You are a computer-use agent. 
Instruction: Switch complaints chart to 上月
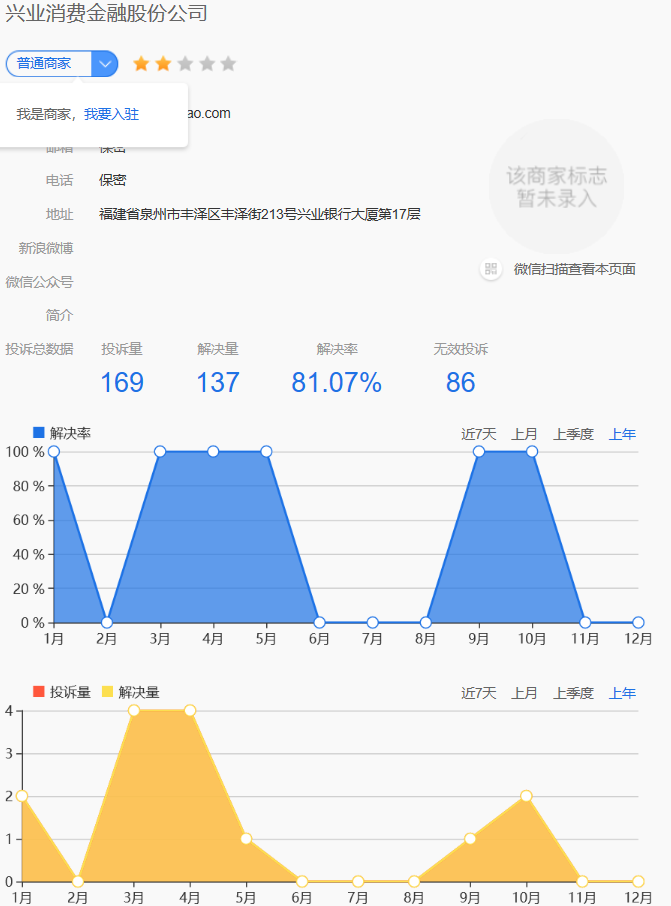[x=524, y=693]
